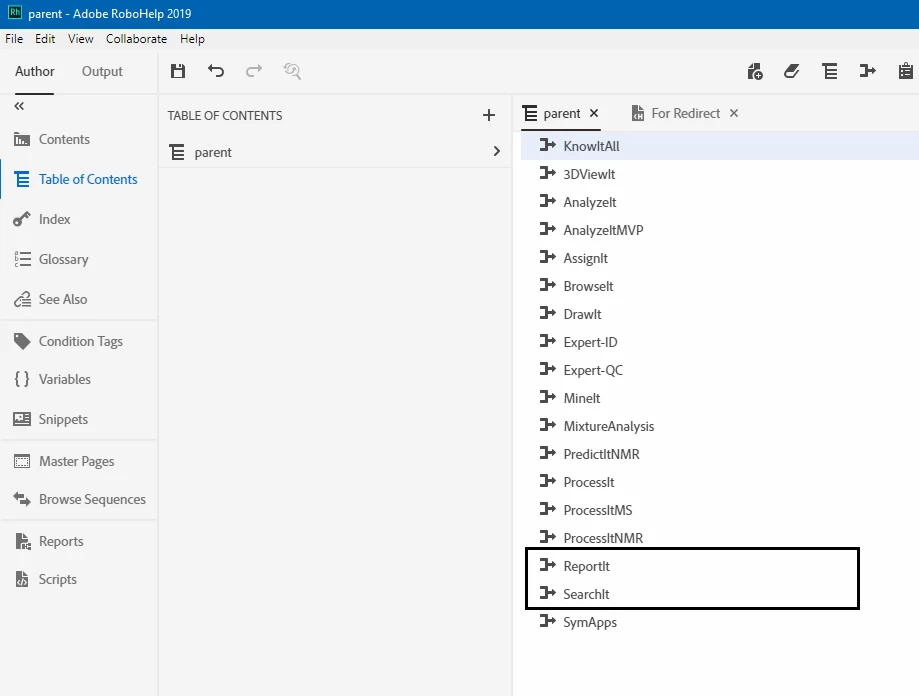Switch to the Author tab
The height and width of the screenshot is (696, 919).
point(35,71)
